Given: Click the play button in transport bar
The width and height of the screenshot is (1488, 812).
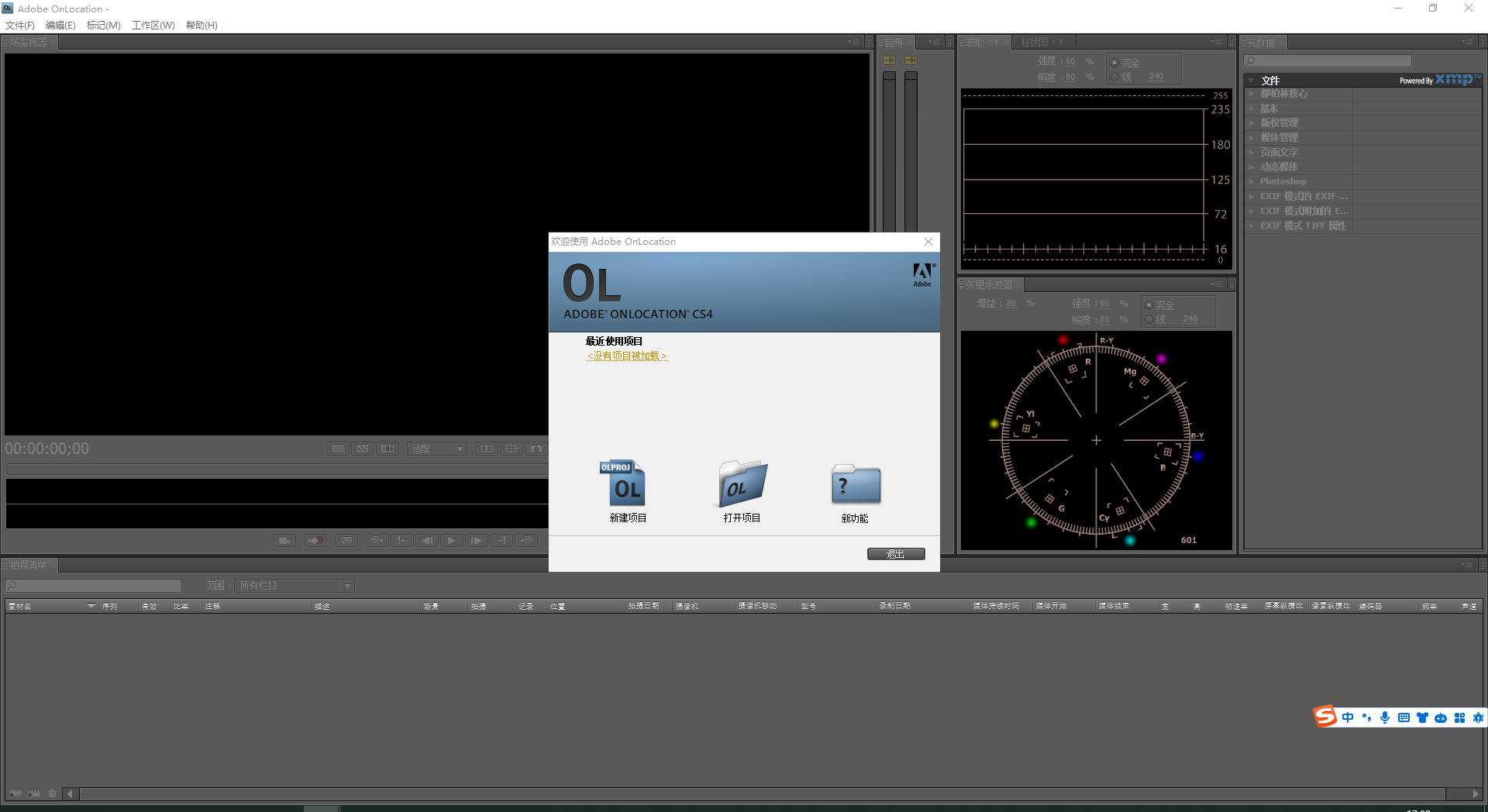Looking at the screenshot, I should pos(452,541).
